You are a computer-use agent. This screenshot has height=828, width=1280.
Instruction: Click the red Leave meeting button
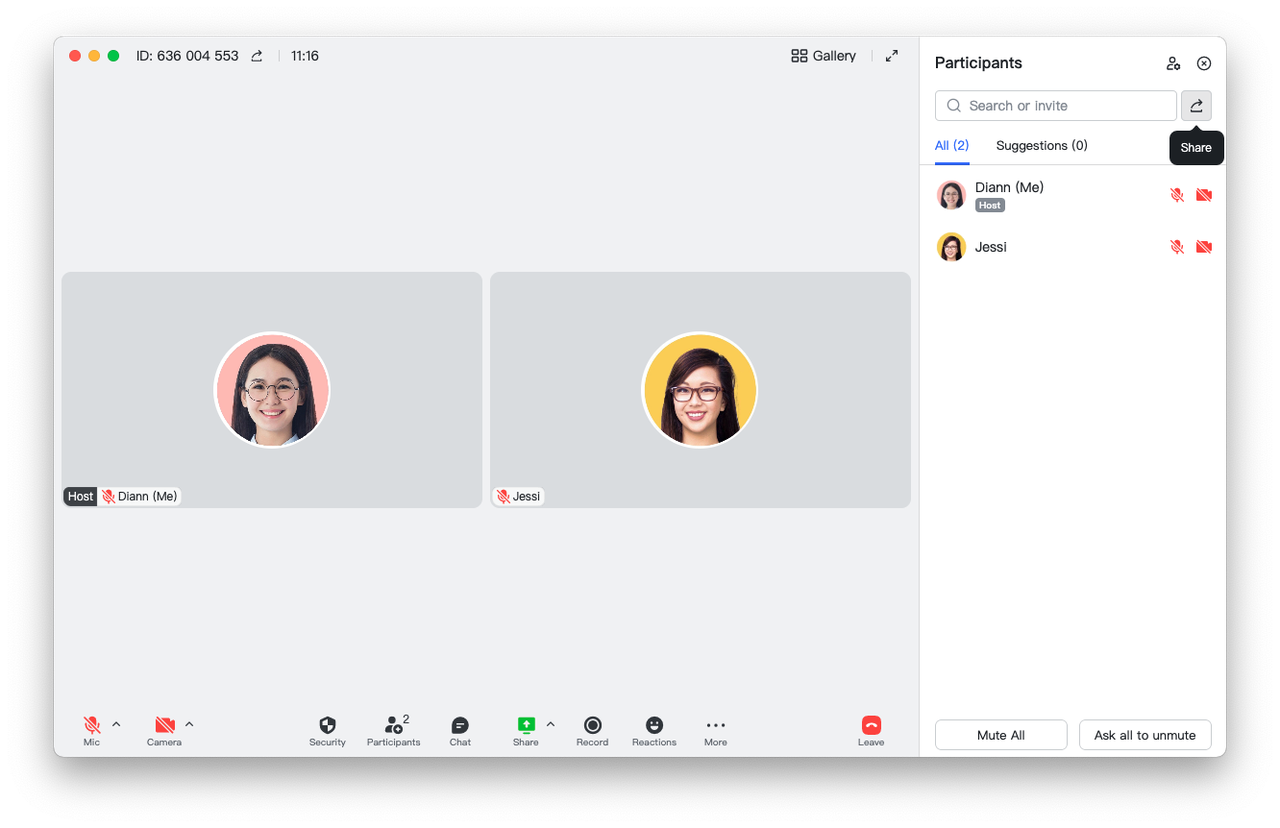(x=871, y=730)
